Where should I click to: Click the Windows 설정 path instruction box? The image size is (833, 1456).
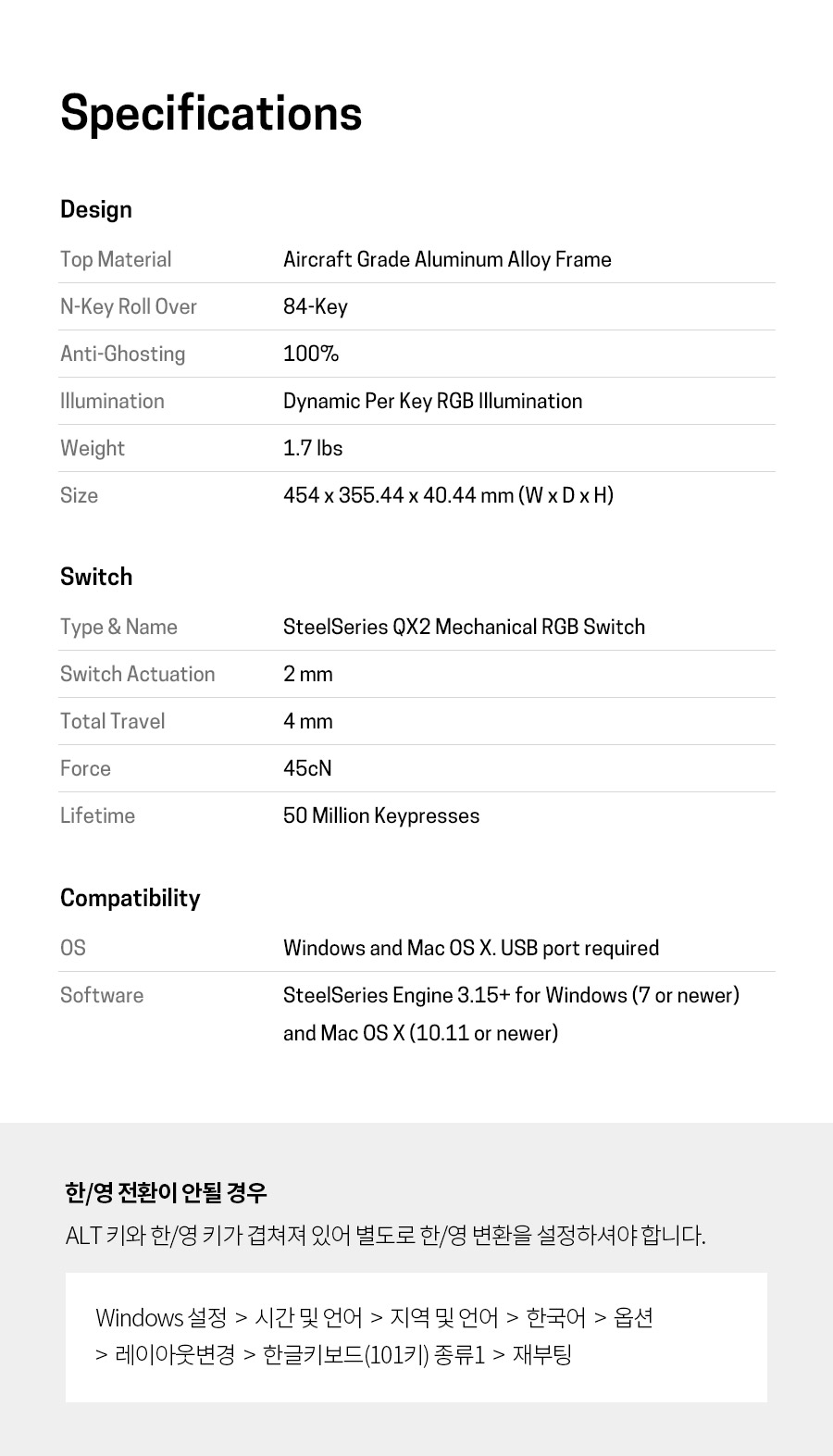416,1337
